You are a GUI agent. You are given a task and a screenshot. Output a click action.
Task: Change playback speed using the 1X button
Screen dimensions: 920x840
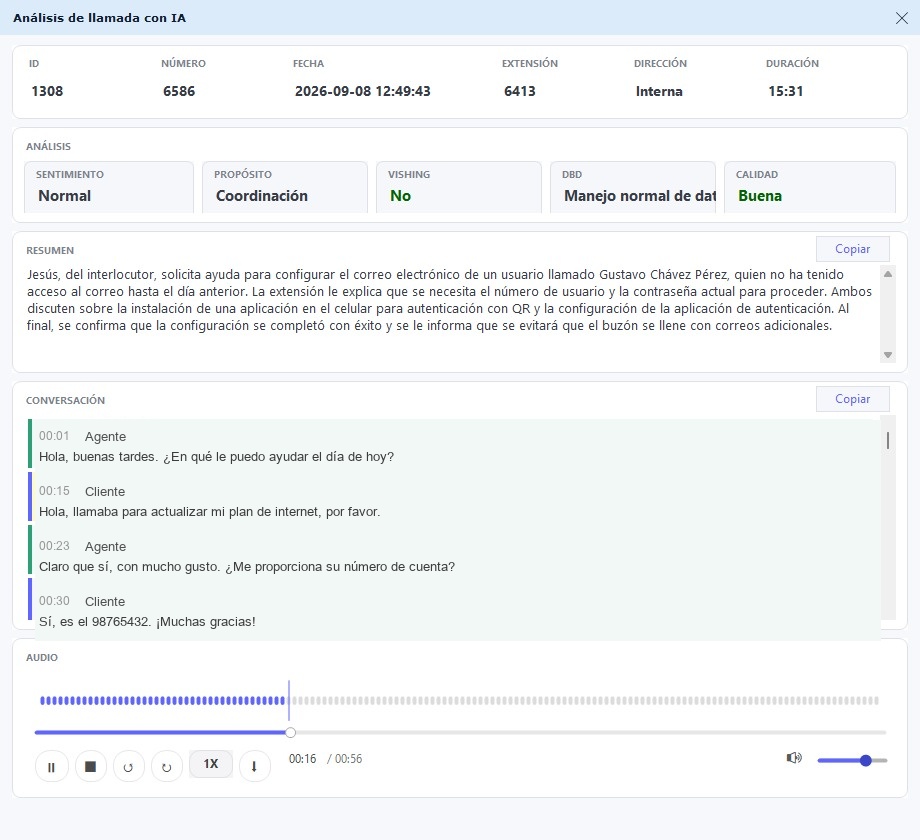tap(211, 764)
